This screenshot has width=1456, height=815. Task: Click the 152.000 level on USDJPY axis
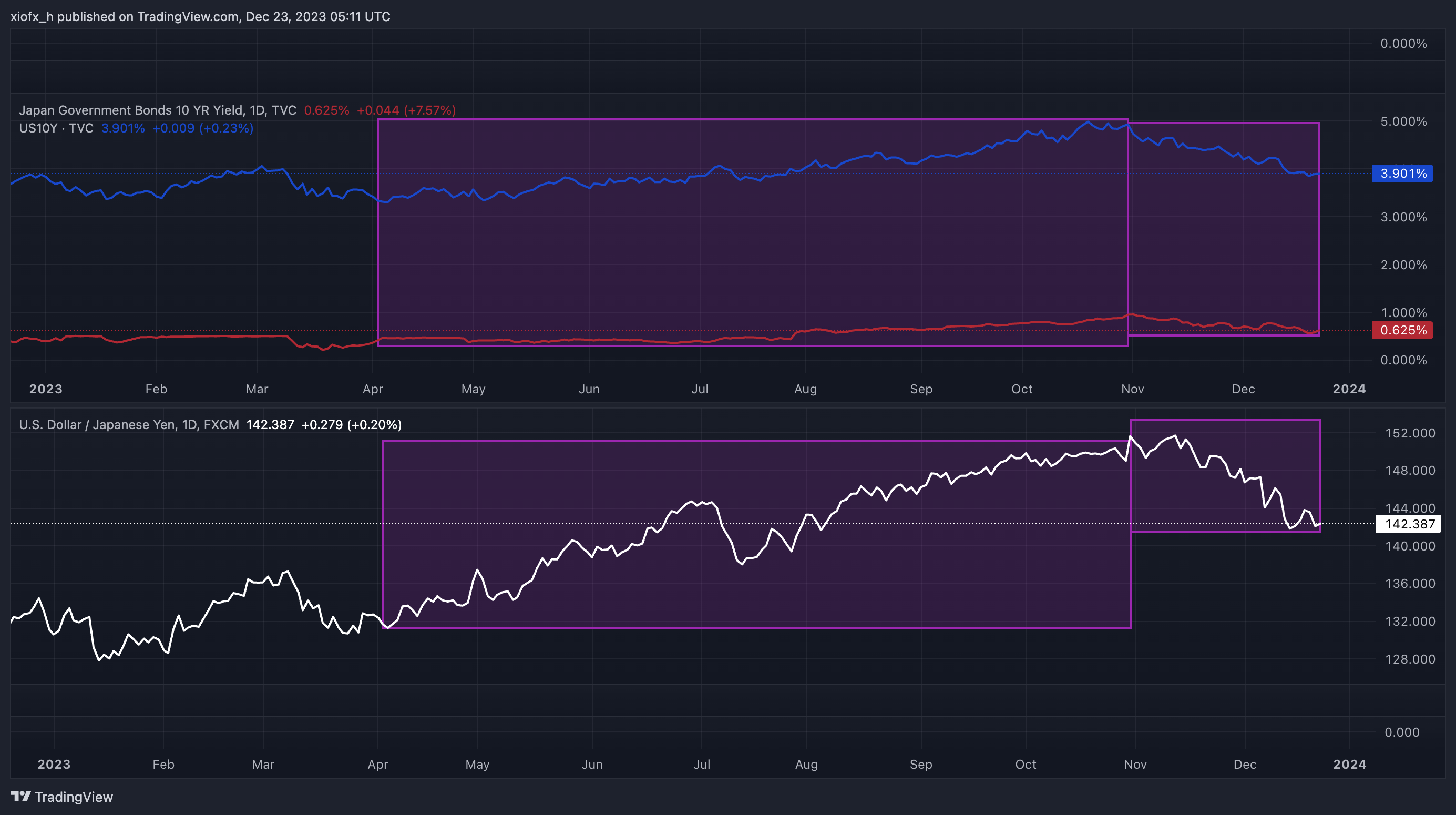1410,433
